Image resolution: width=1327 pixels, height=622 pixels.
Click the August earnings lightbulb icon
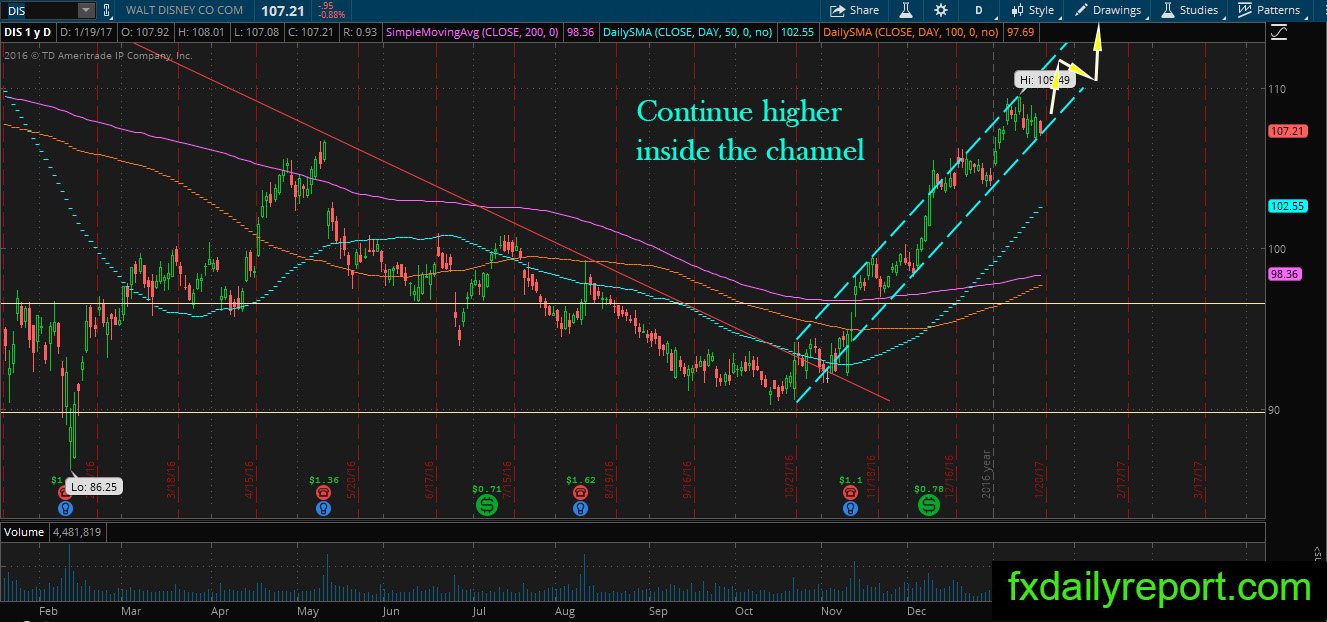(580, 508)
